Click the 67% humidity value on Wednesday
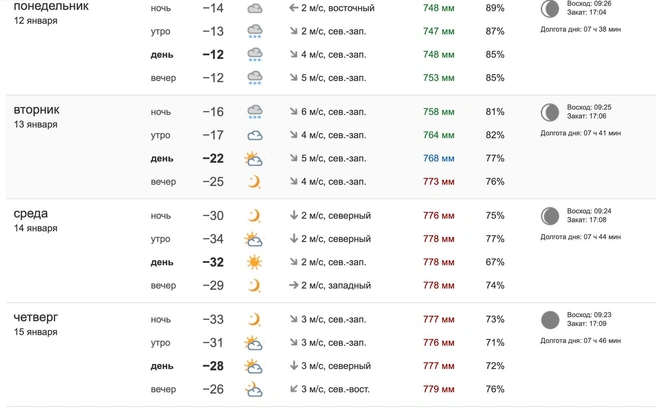Screen dimensions: 656x408 pos(495,262)
